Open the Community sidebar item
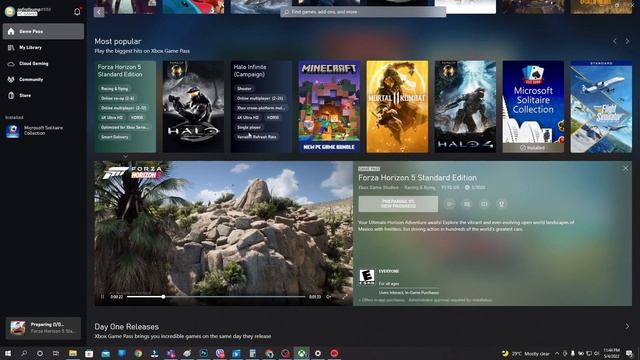640x360 pixels. pyautogui.click(x=43, y=79)
